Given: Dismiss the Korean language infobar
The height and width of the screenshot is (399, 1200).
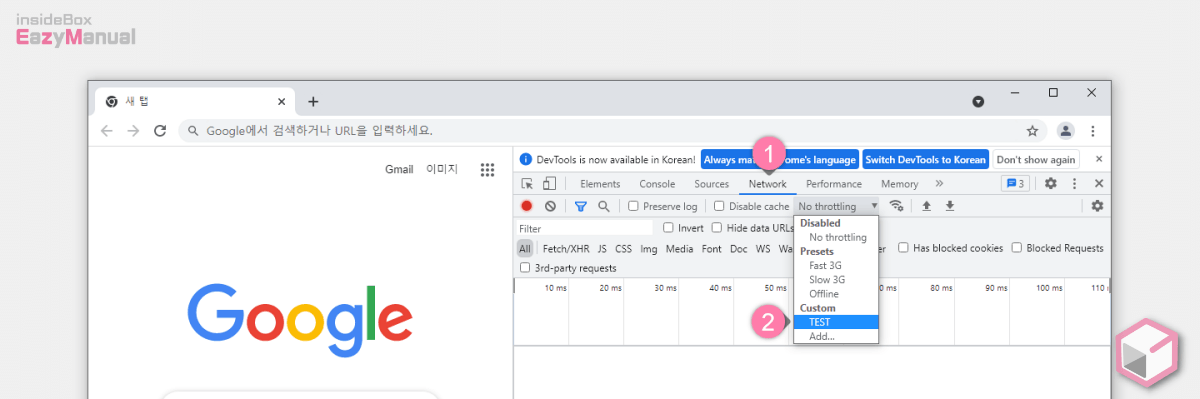Looking at the screenshot, I should (x=1098, y=159).
